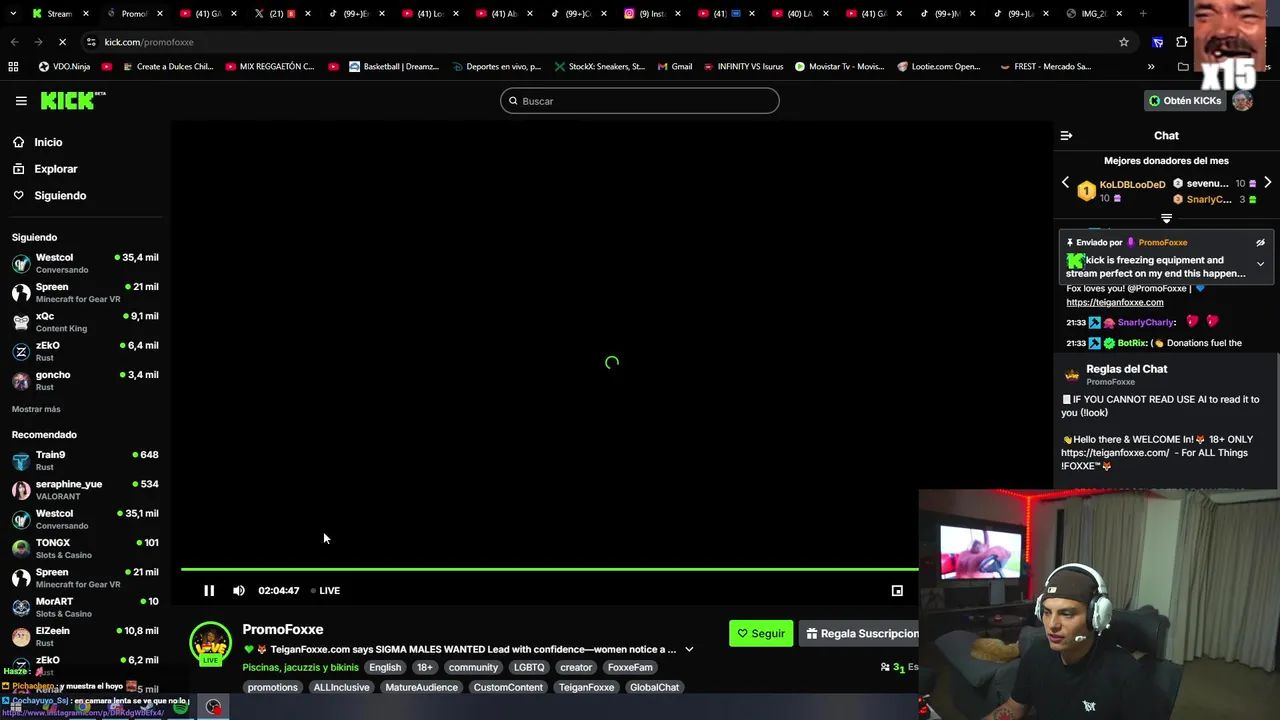Open Basketball | Dreamz bookmark
Screen dimensions: 1280x720
tap(392, 67)
